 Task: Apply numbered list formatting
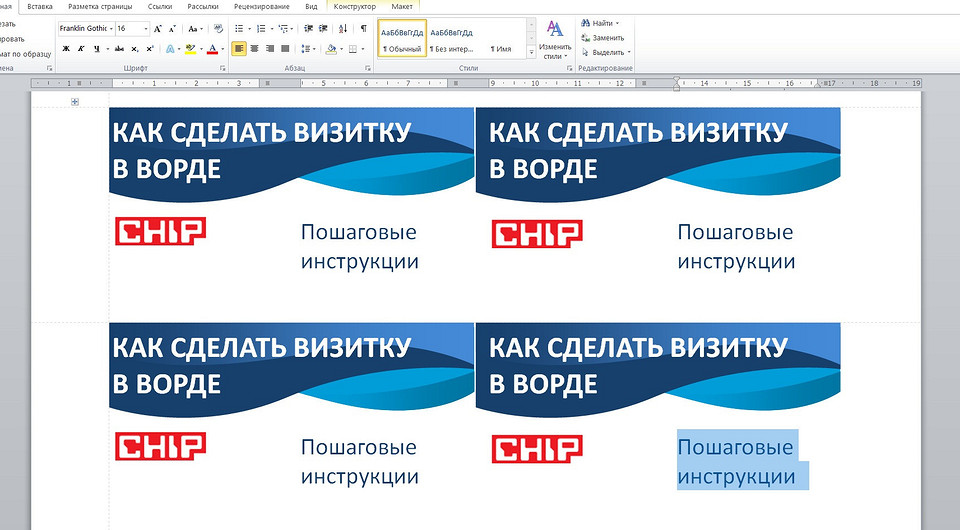(x=261, y=29)
